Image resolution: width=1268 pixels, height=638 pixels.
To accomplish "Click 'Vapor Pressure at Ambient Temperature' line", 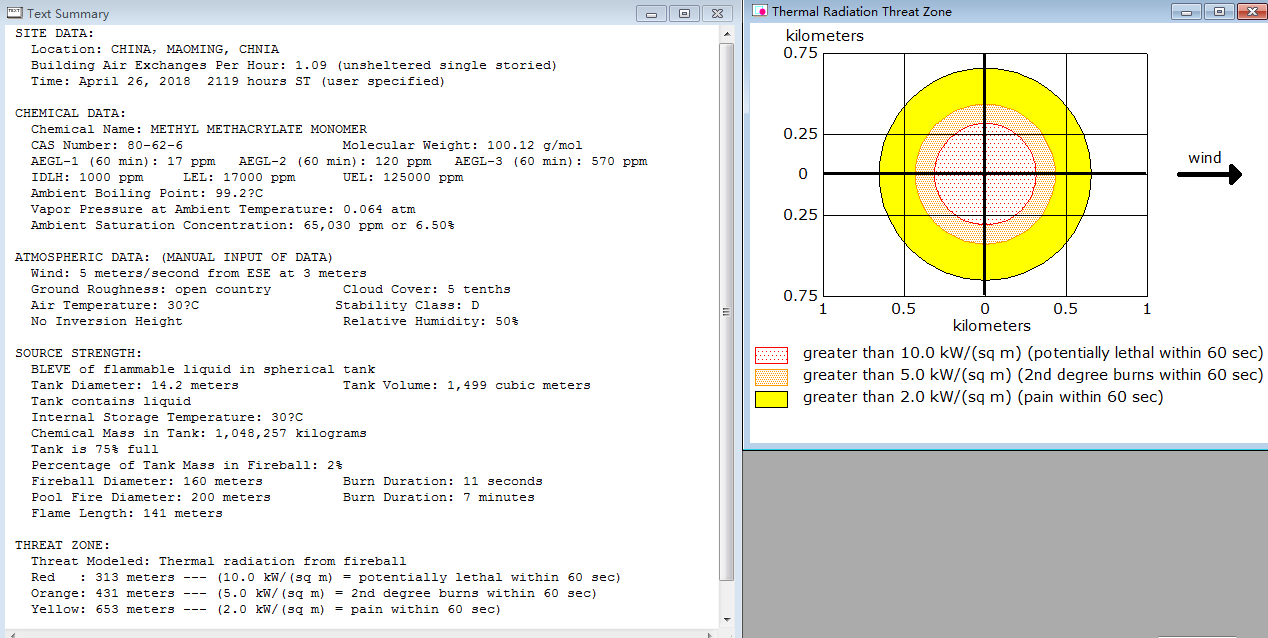I will coord(223,209).
